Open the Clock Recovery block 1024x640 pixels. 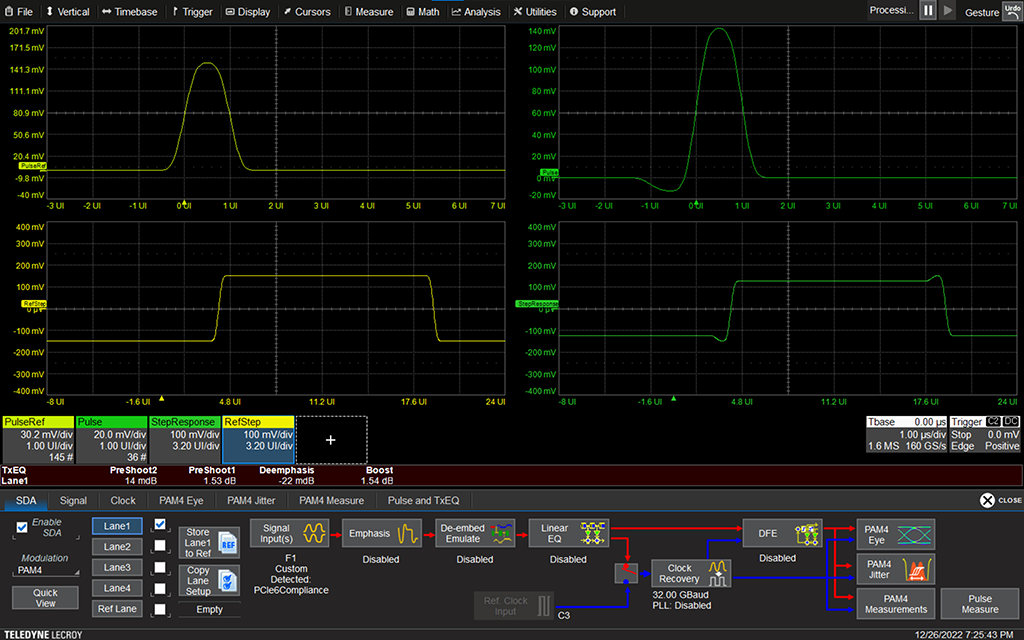pos(691,573)
